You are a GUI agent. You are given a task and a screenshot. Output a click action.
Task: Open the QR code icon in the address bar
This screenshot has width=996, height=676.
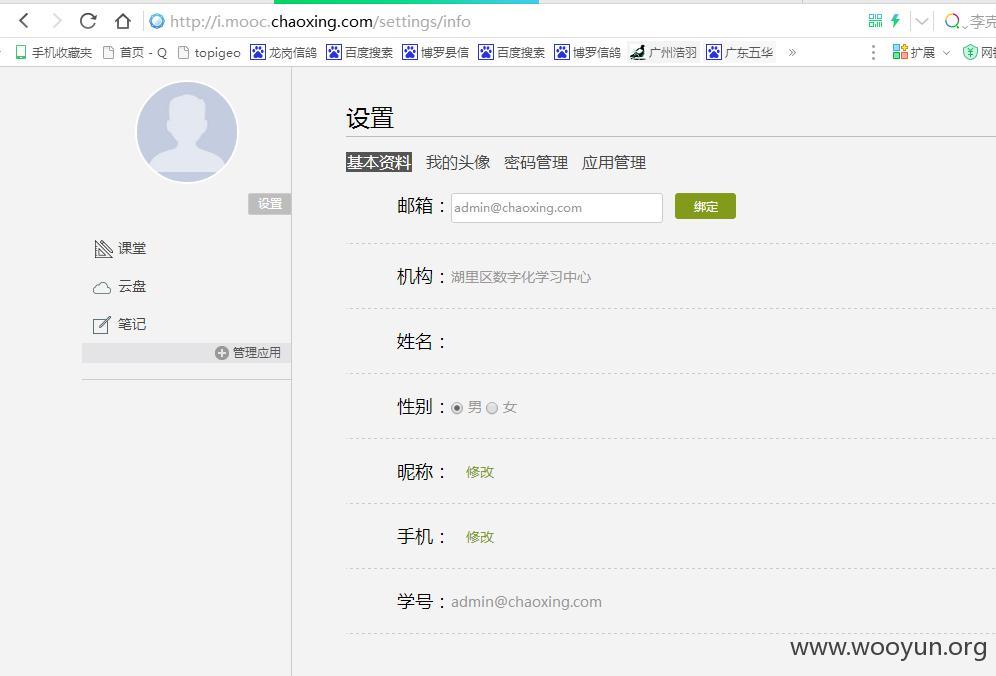click(875, 21)
